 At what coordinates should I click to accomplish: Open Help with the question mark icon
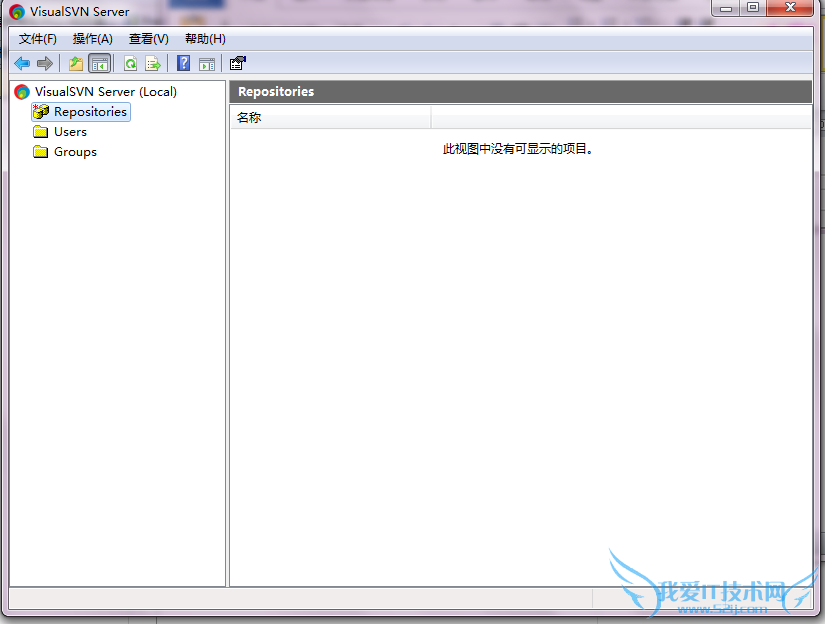(184, 64)
